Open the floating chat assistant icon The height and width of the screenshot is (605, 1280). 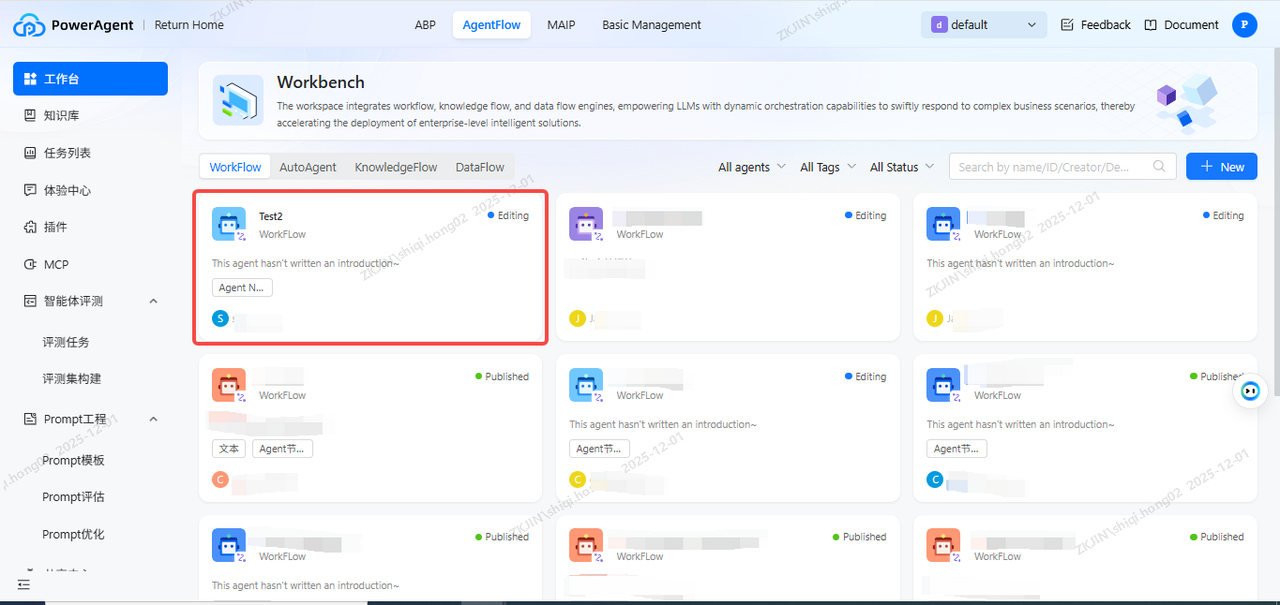pos(1249,391)
